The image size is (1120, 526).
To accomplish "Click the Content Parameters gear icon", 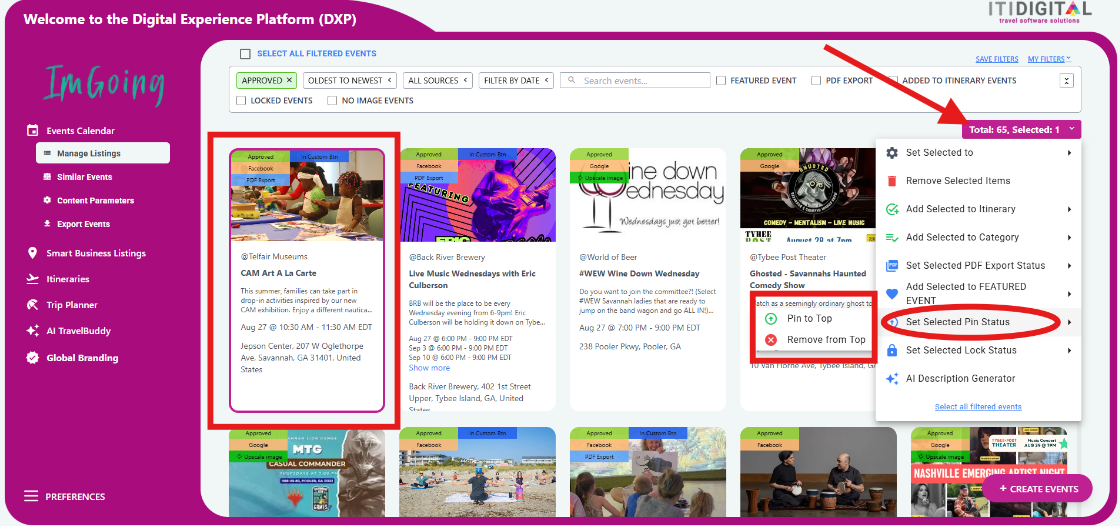I will coord(47,200).
